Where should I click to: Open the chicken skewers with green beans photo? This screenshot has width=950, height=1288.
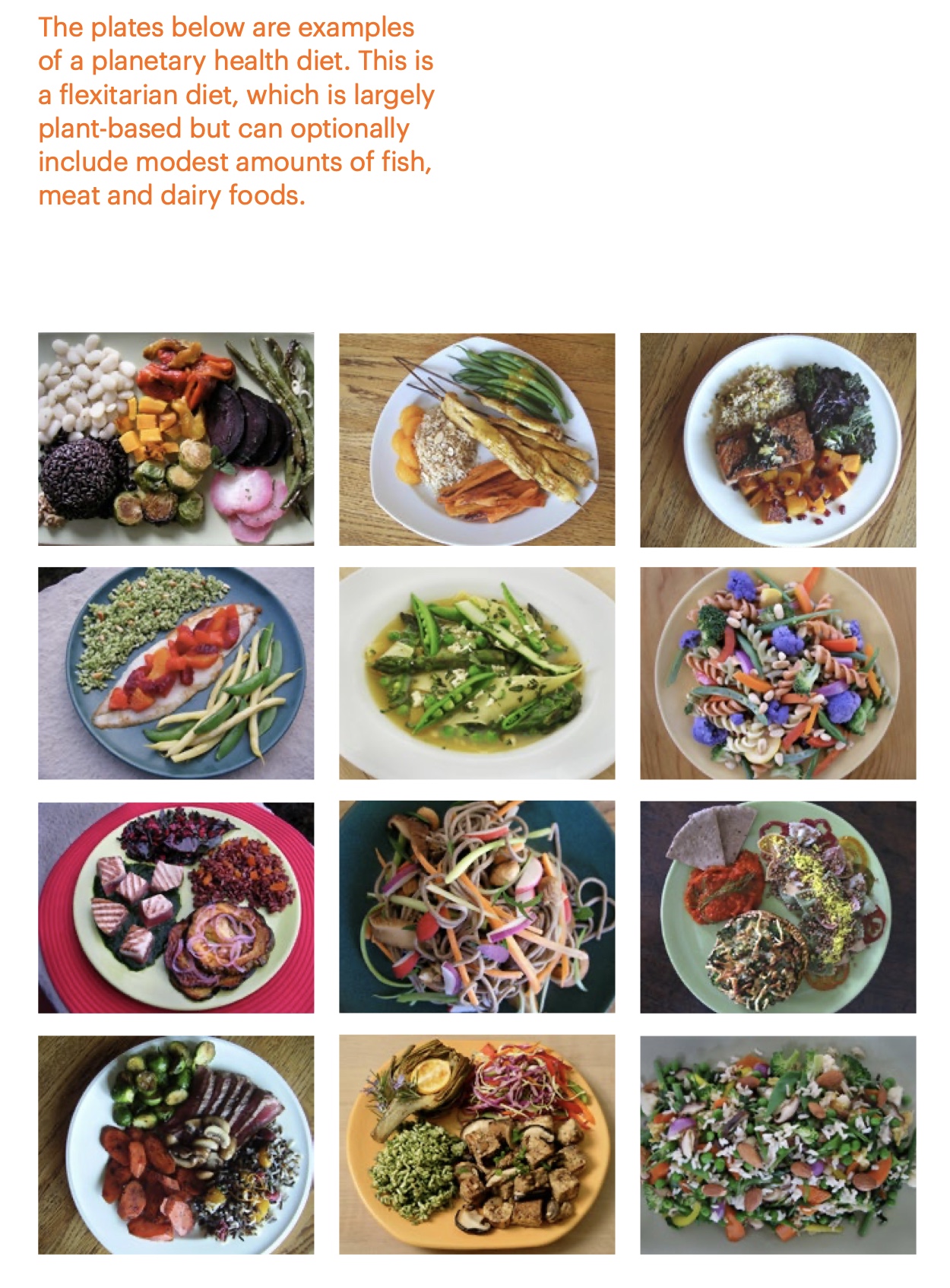477,439
